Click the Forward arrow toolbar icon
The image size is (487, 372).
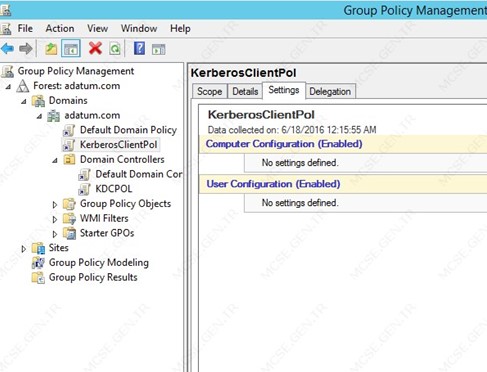[26, 49]
